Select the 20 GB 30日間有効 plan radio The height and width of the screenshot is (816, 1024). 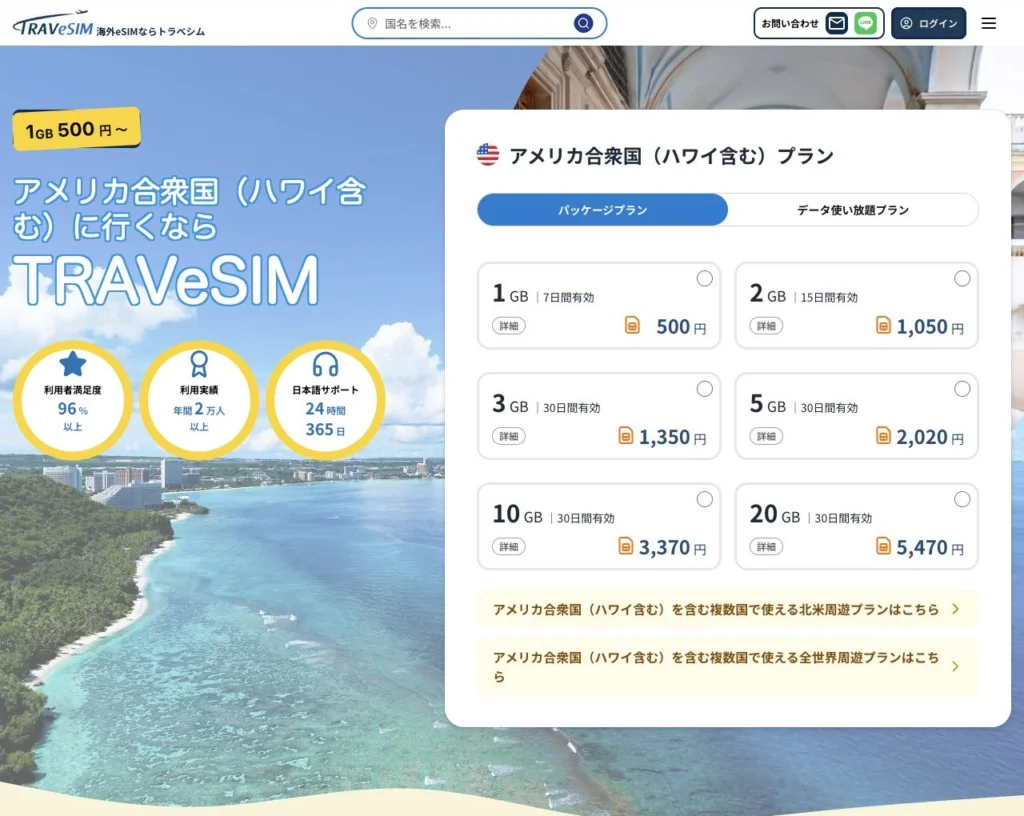pyautogui.click(x=962, y=499)
